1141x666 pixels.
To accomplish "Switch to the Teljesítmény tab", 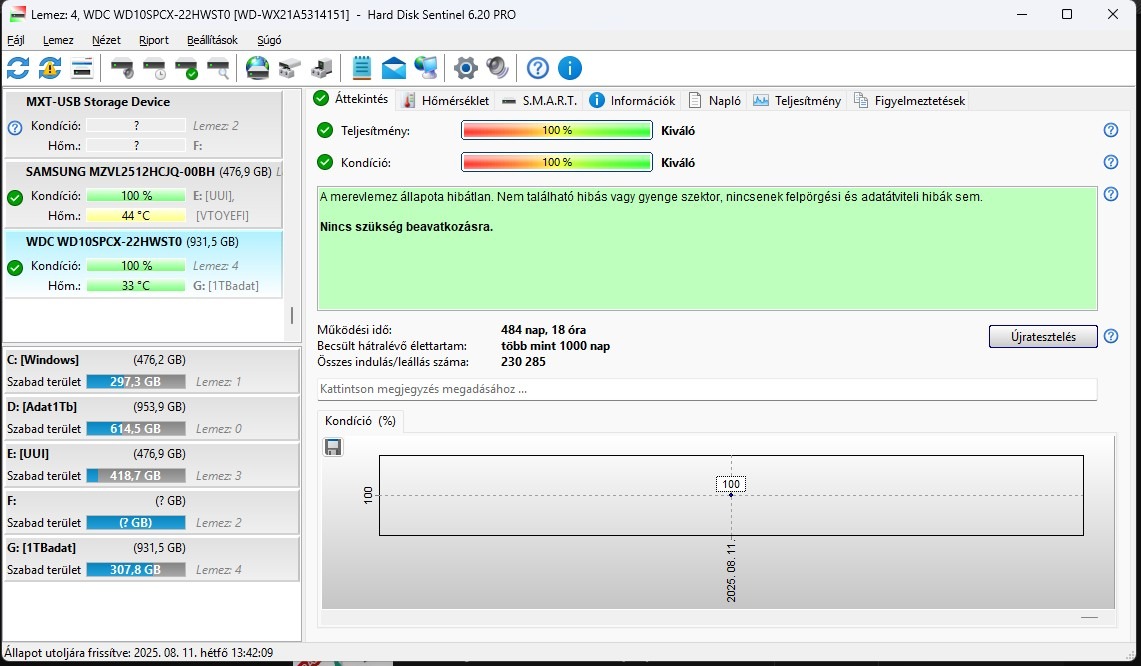I will (x=798, y=100).
